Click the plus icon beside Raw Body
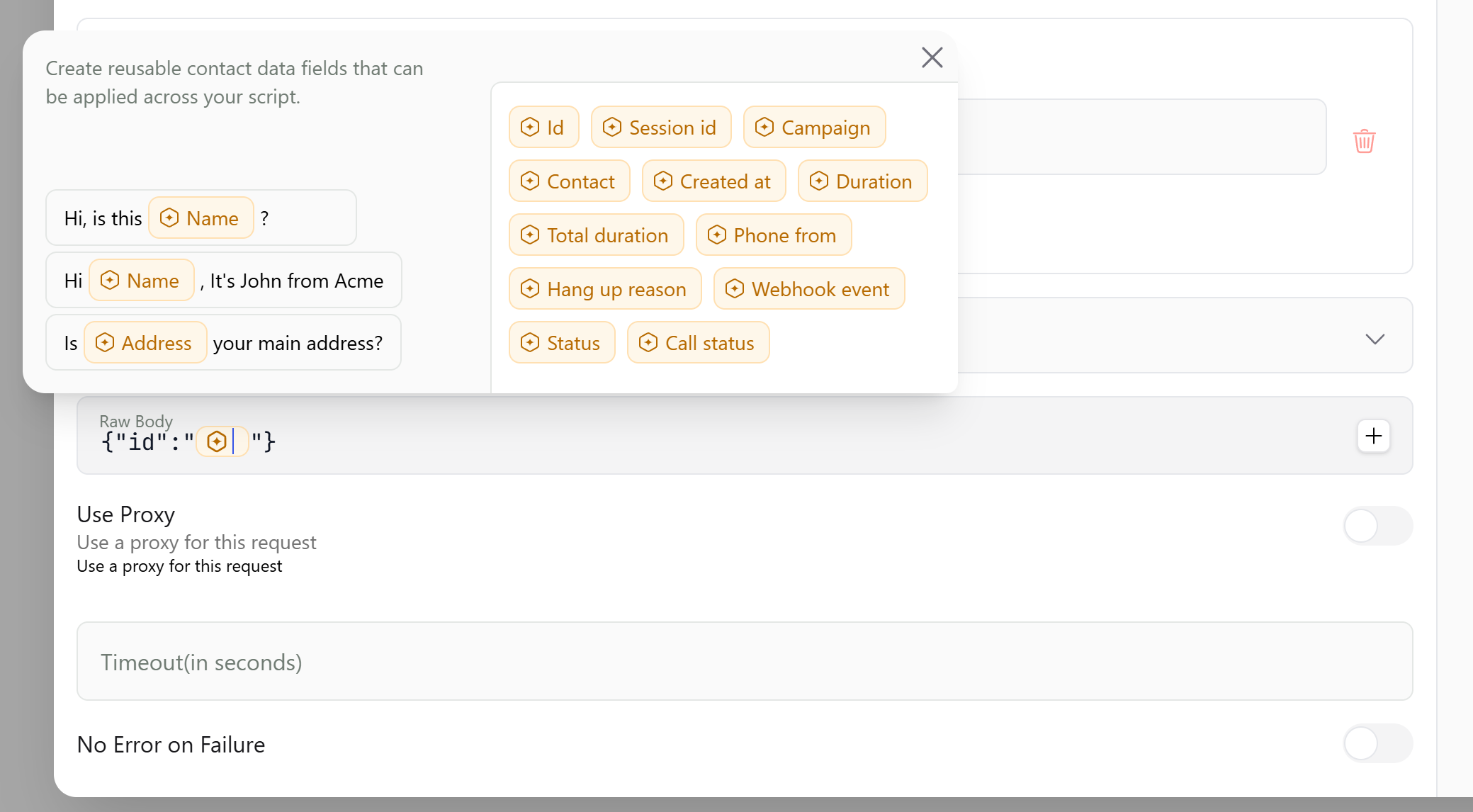The image size is (1473, 812). click(1373, 436)
